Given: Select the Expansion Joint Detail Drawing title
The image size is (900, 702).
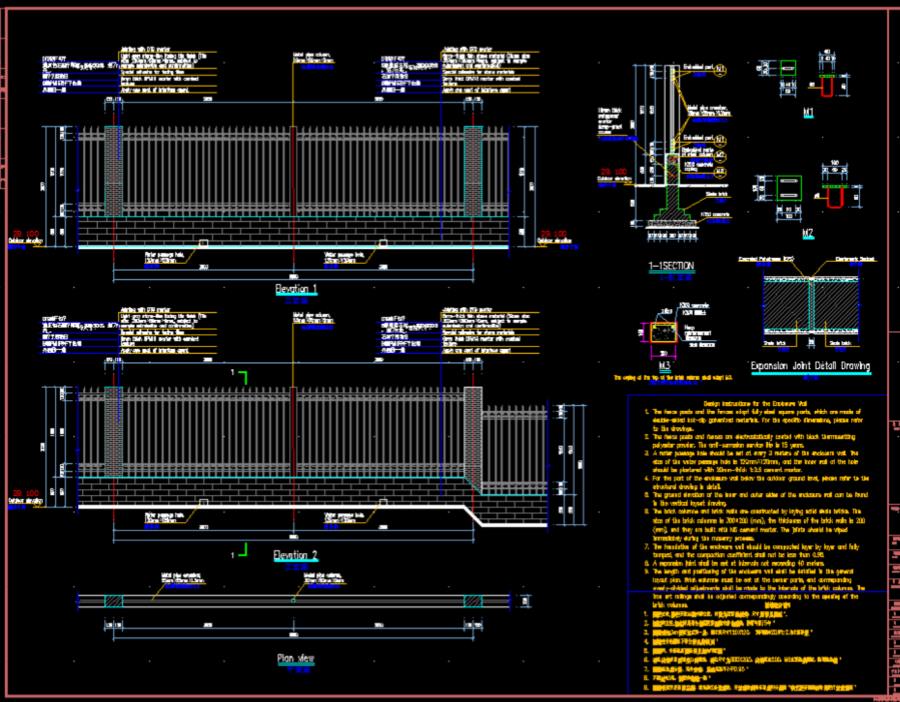Looking at the screenshot, I should point(810,367).
